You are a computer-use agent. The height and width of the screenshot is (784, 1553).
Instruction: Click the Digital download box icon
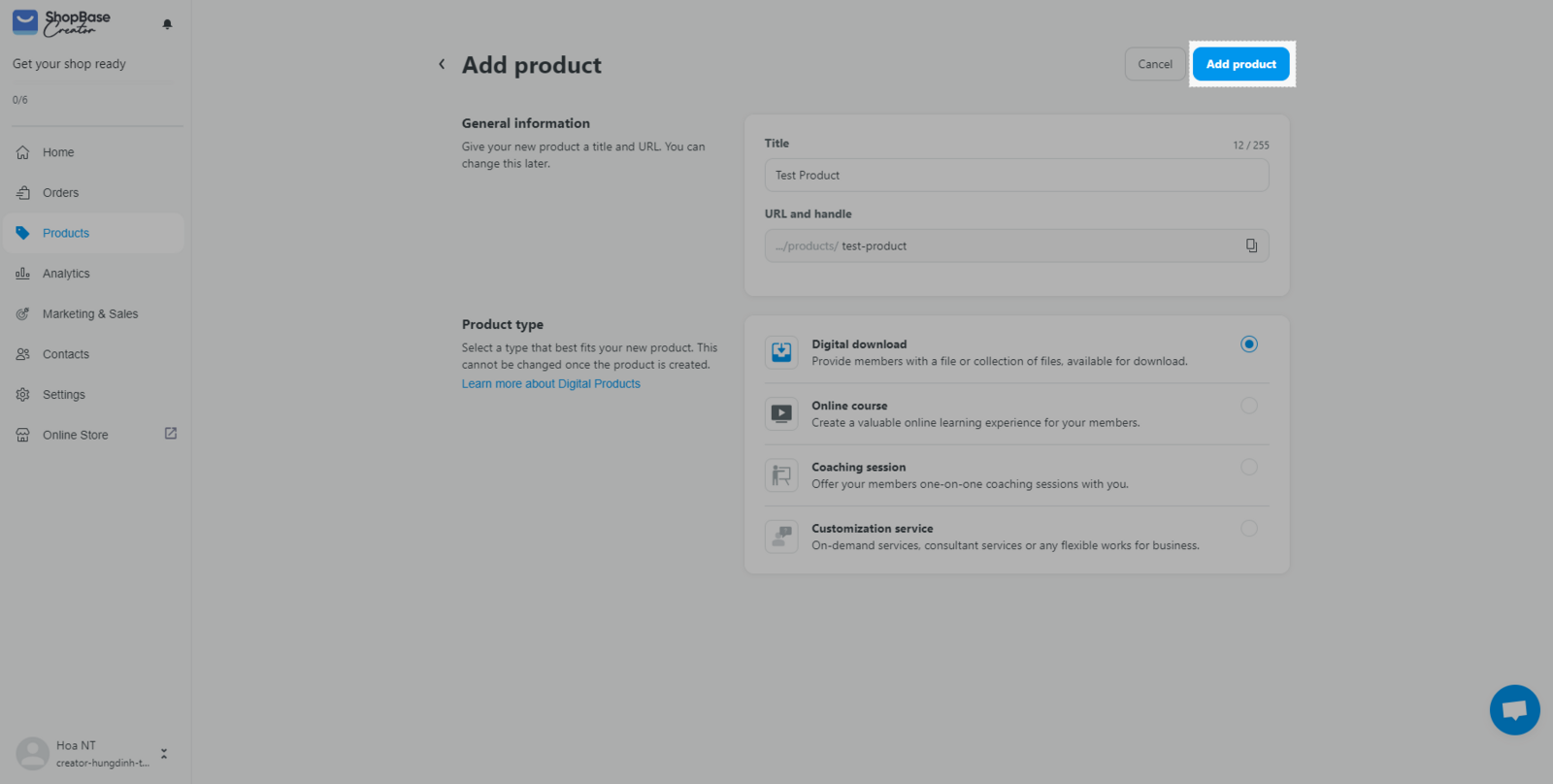tap(781, 352)
